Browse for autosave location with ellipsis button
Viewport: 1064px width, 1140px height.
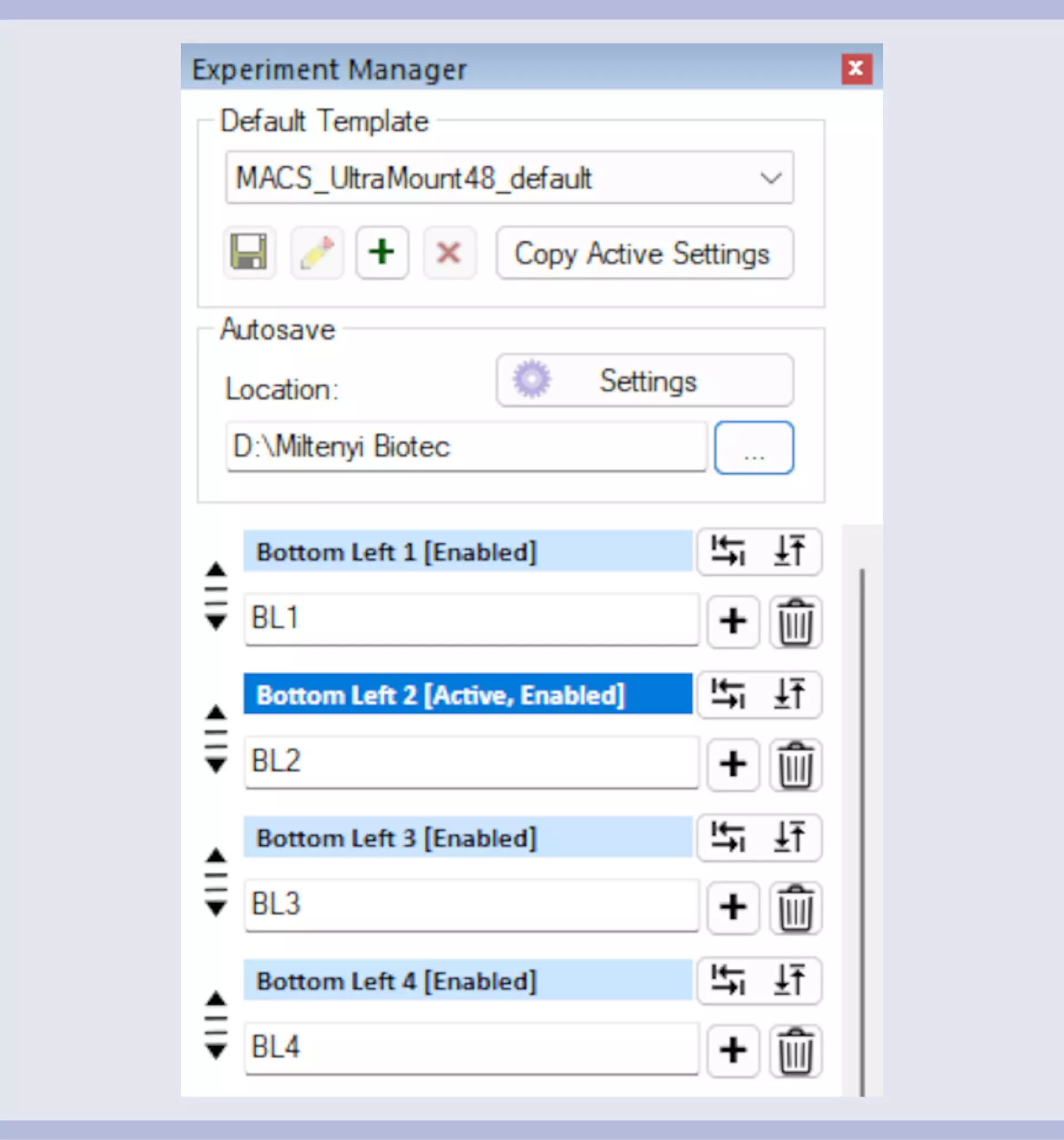point(754,448)
